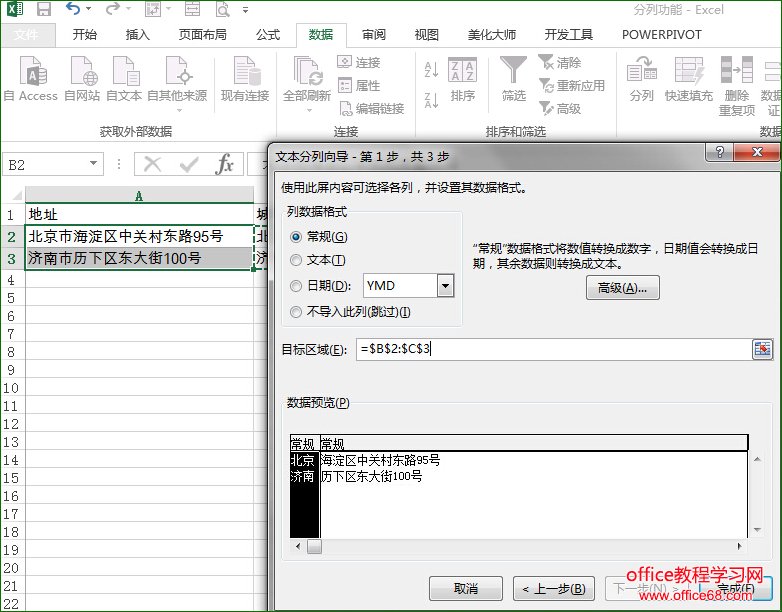Click the 自网站 import icon
782x612 pixels.
pyautogui.click(x=82, y=74)
